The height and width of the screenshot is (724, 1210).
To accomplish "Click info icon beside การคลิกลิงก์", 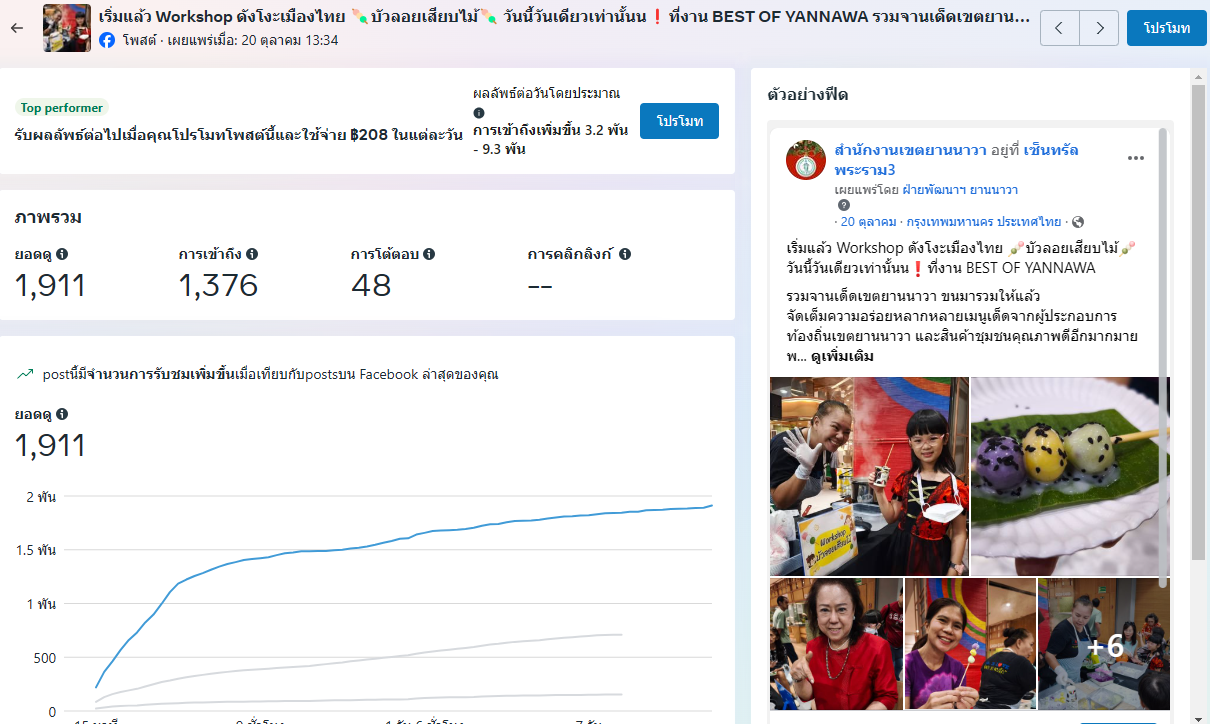I will [x=625, y=254].
